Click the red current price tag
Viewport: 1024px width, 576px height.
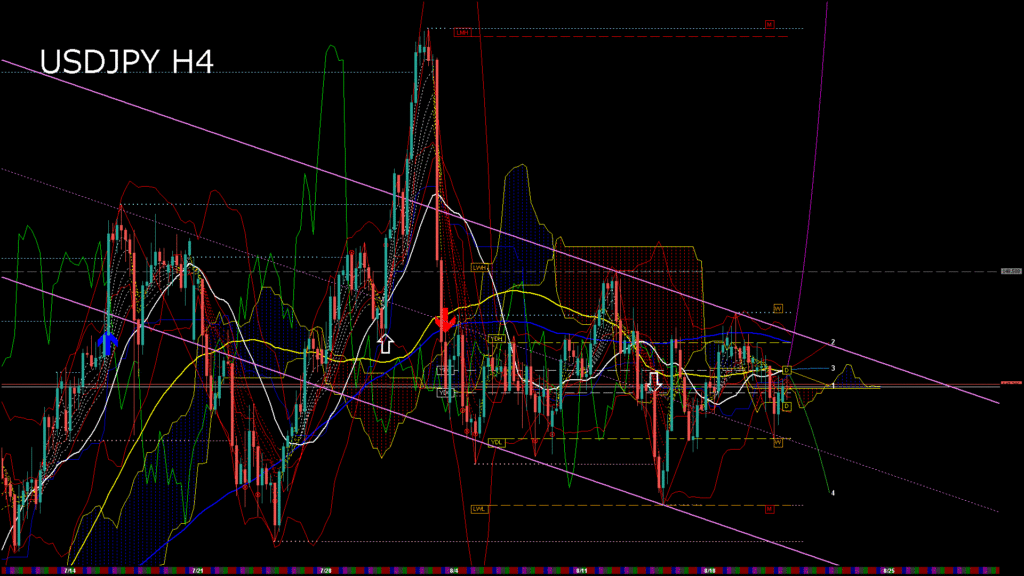coord(1011,383)
